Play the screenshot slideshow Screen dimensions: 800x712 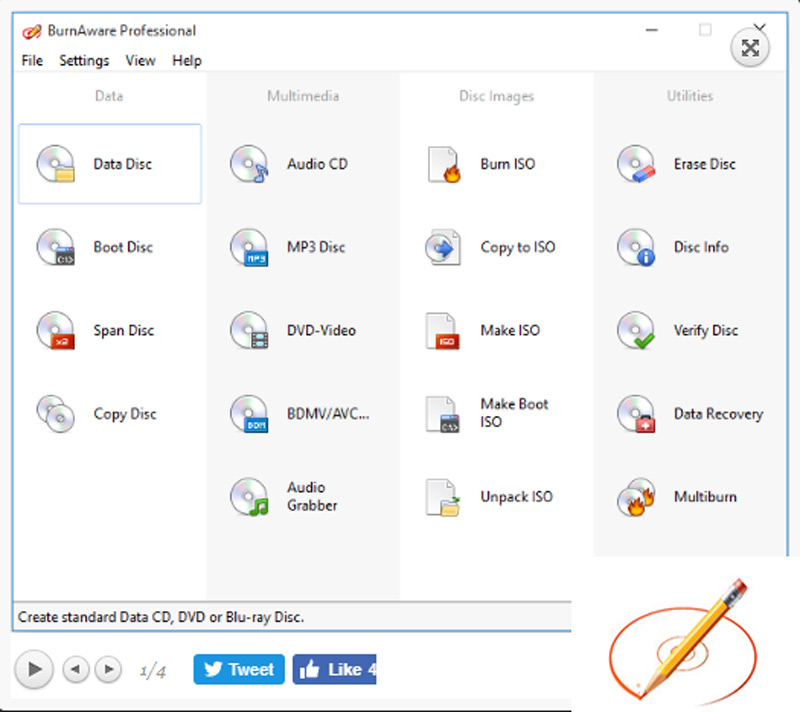(34, 669)
